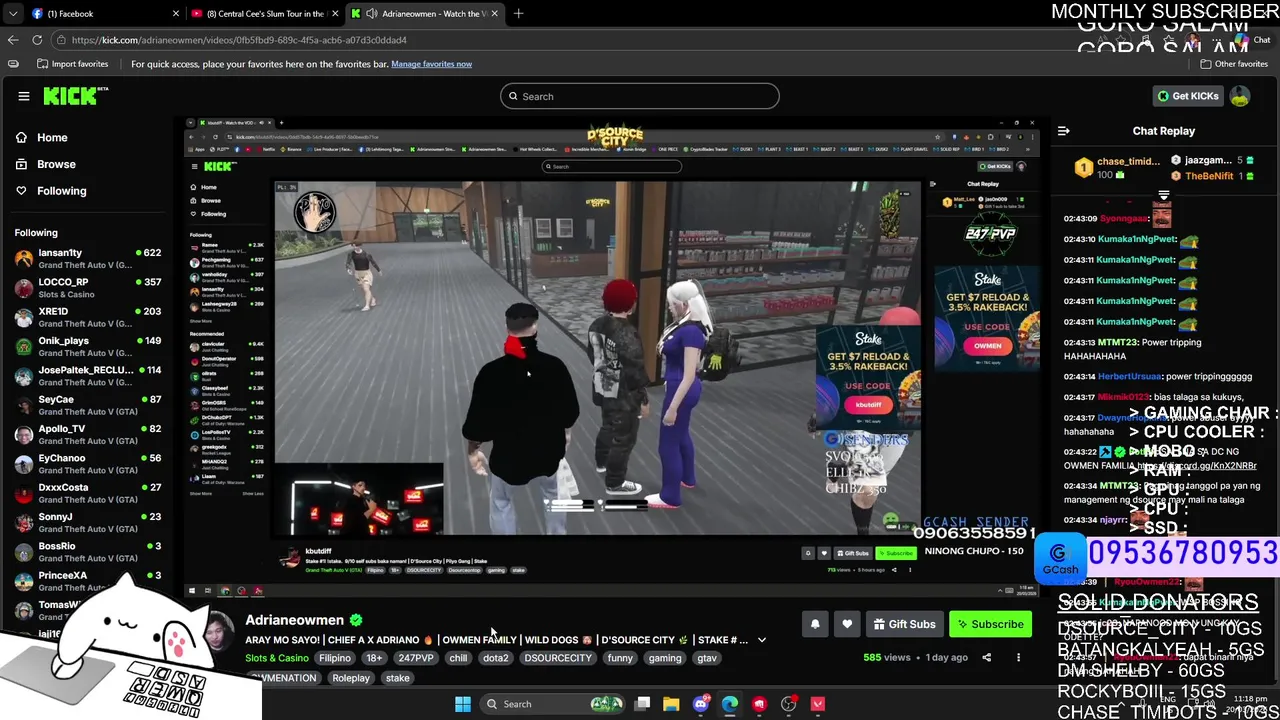Open the Kick hamburger sidebar menu

tap(24, 96)
